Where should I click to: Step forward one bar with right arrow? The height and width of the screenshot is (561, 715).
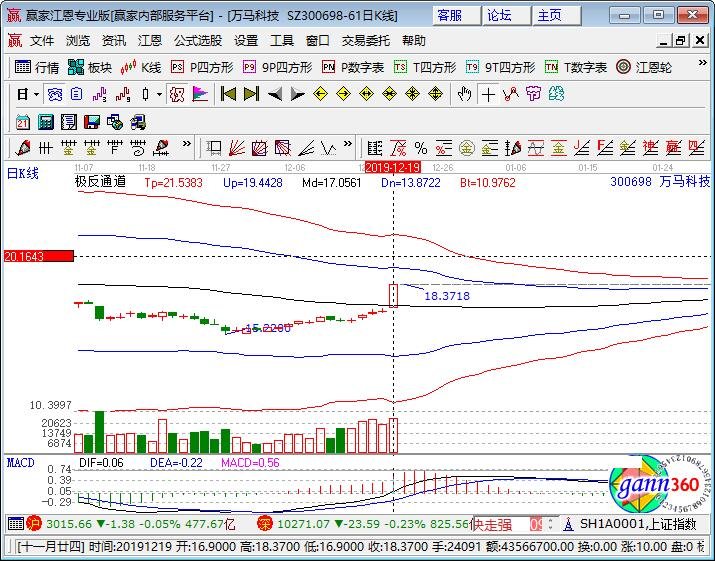(297, 94)
